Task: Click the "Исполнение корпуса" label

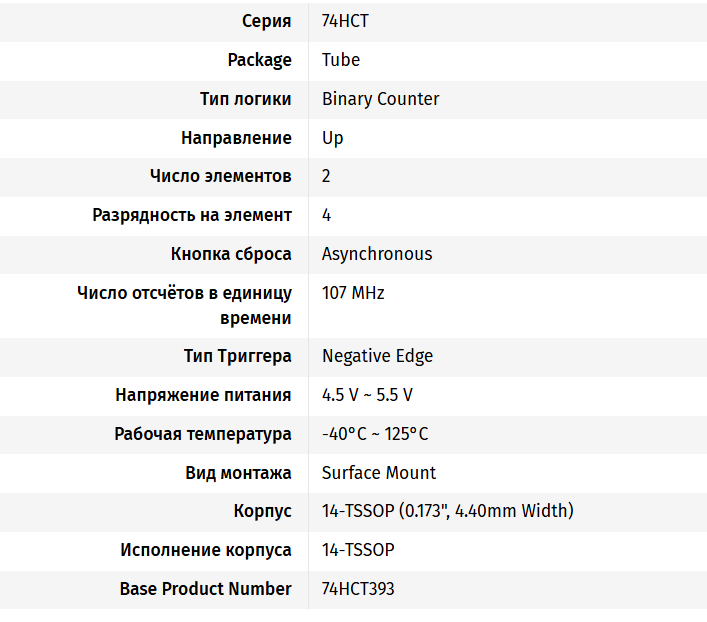Action: (206, 550)
